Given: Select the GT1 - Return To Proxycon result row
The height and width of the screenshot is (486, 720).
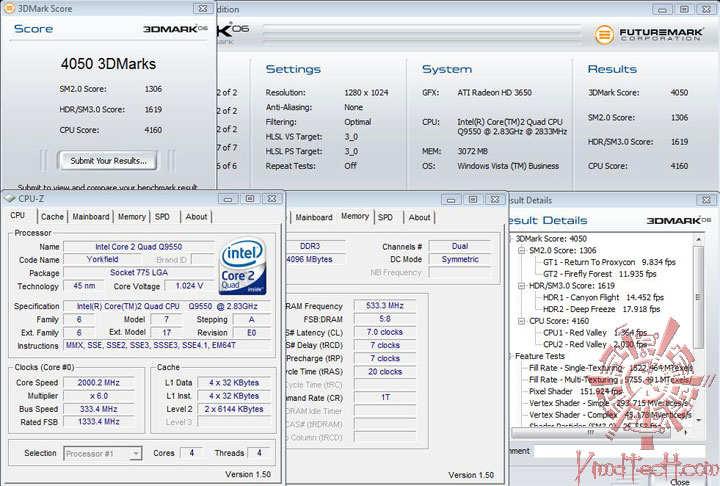Looking at the screenshot, I should [609, 262].
